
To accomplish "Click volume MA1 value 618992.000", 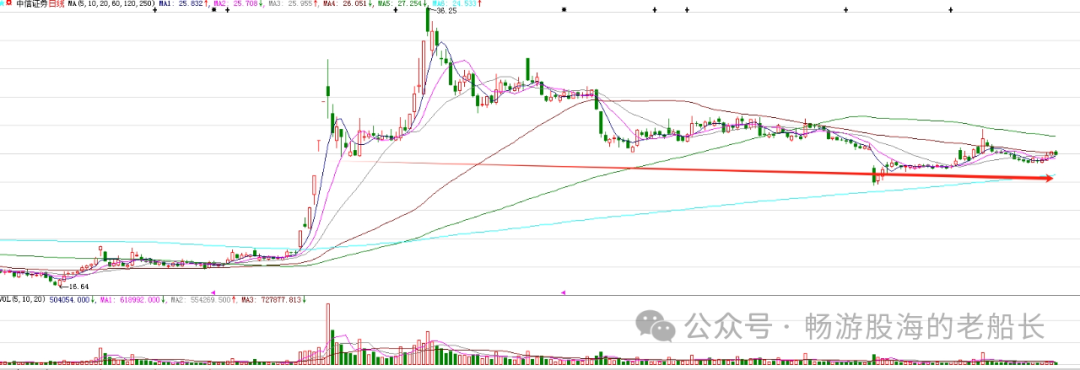I will click(130, 300).
